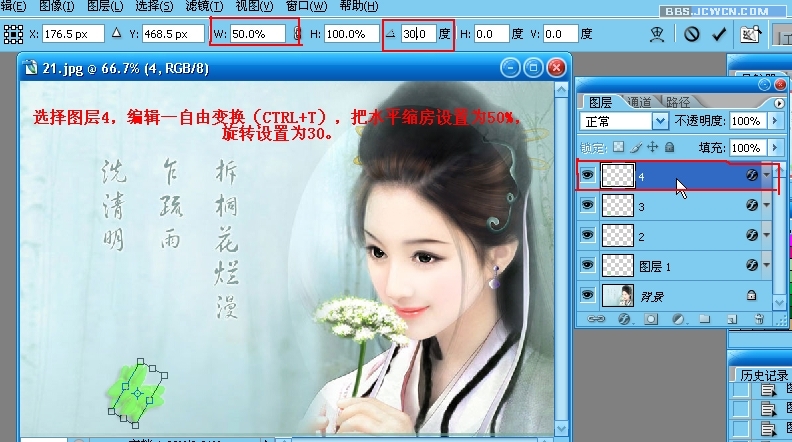The width and height of the screenshot is (792, 442).
Task: Click layer 3 style effects icon
Action: (x=752, y=205)
